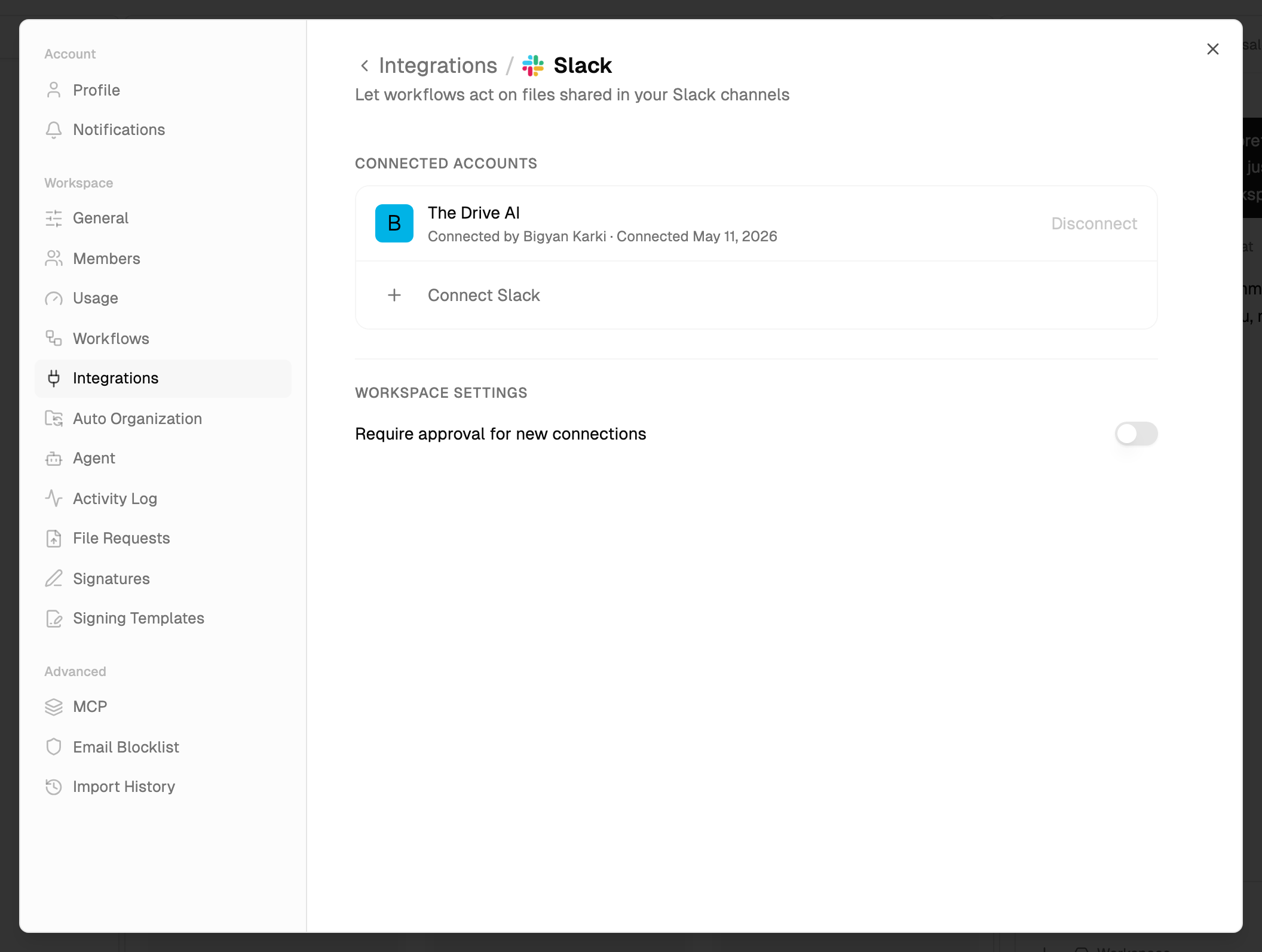Open the Auto Organization page
The height and width of the screenshot is (952, 1262).
163,419
